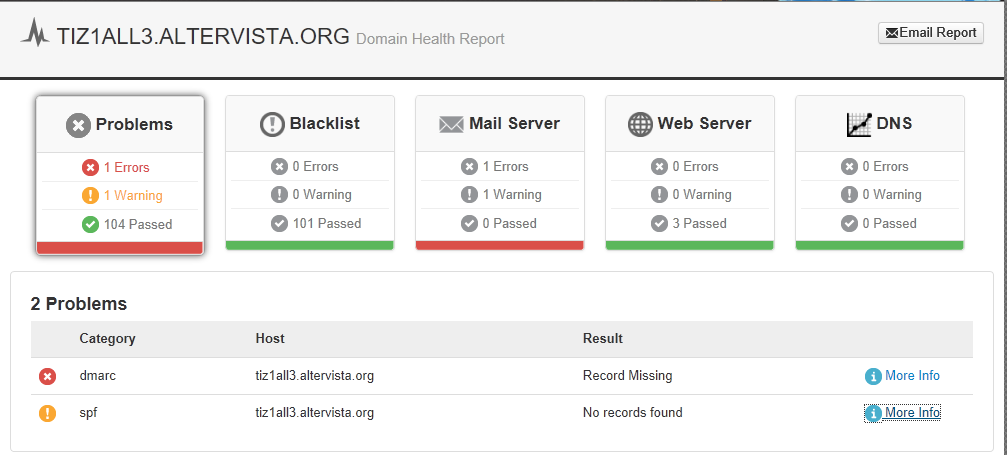
Task: Click the orange warning icon next to 1 Warning
Action: point(90,195)
